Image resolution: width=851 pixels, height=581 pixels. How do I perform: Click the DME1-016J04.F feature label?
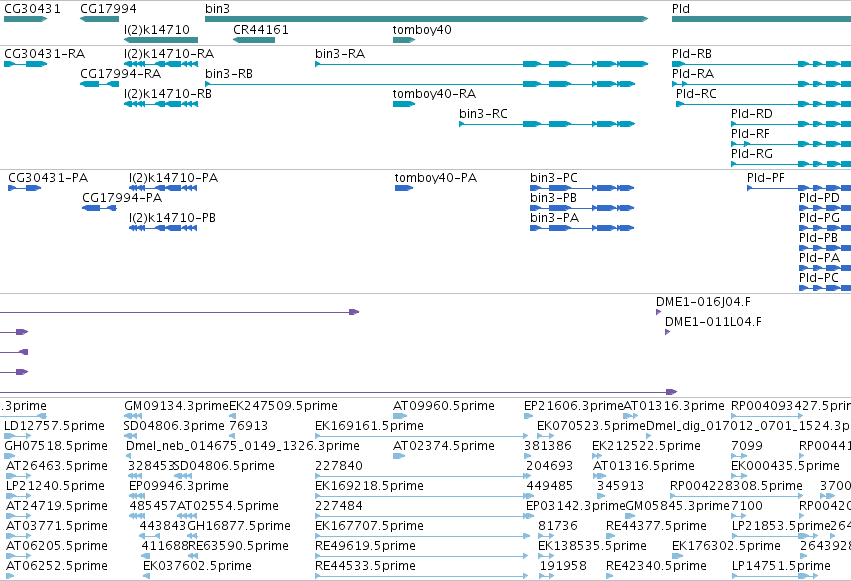703,302
